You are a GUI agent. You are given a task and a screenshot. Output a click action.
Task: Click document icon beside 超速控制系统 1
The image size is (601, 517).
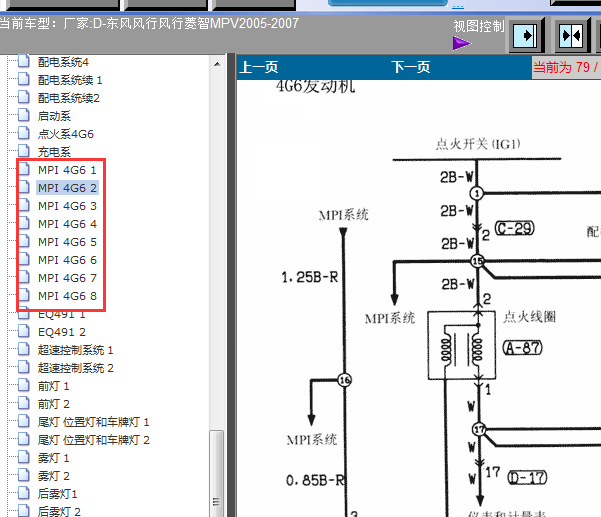(24, 350)
